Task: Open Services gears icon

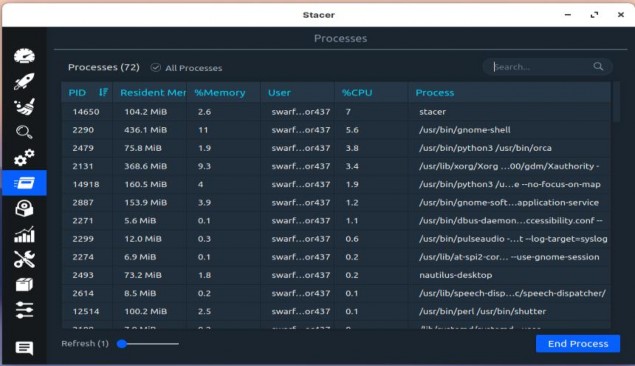Action: coord(24,157)
